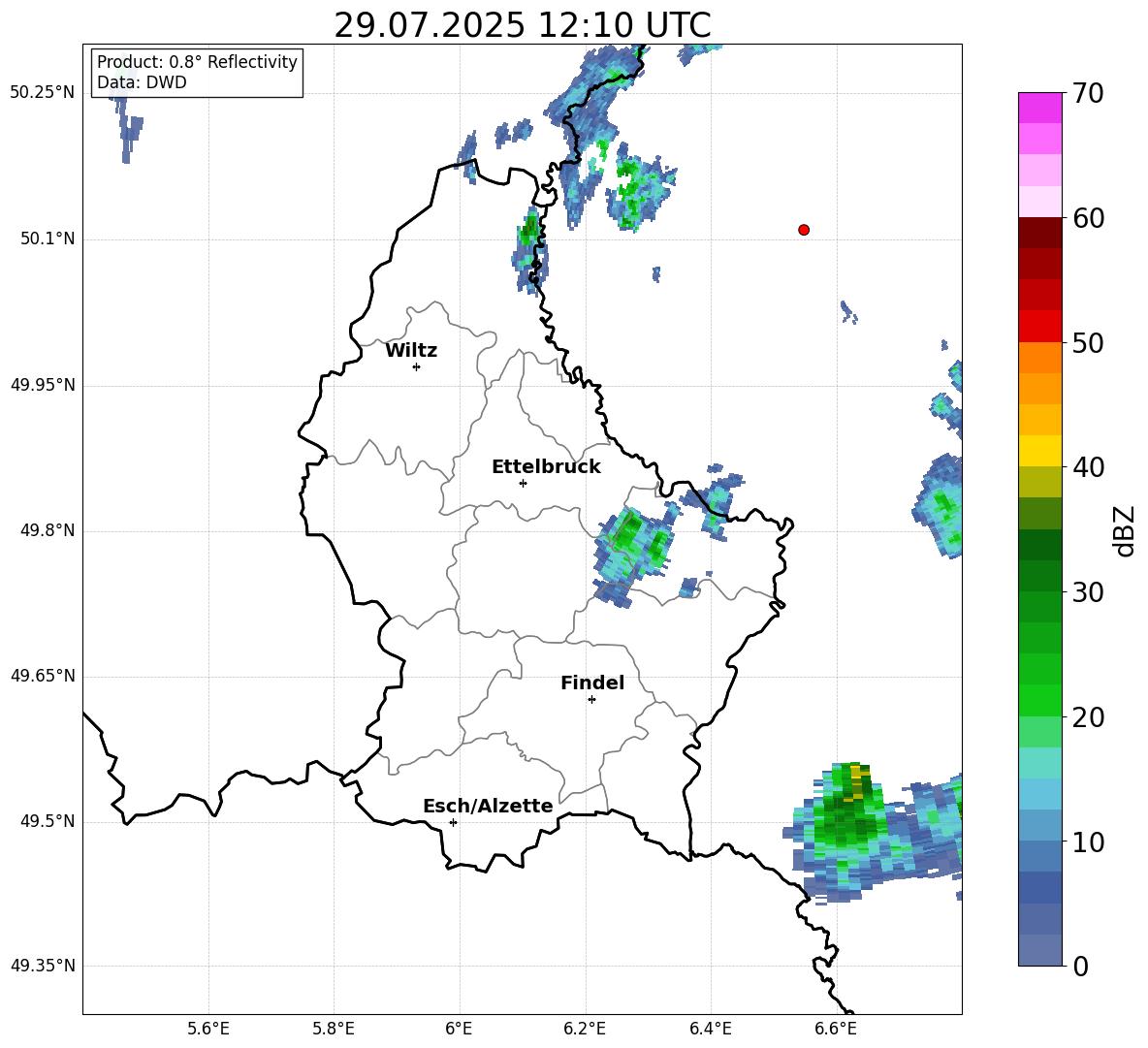Click the 49.5°N latitude label
The image size is (1148, 1048).
click(47, 821)
